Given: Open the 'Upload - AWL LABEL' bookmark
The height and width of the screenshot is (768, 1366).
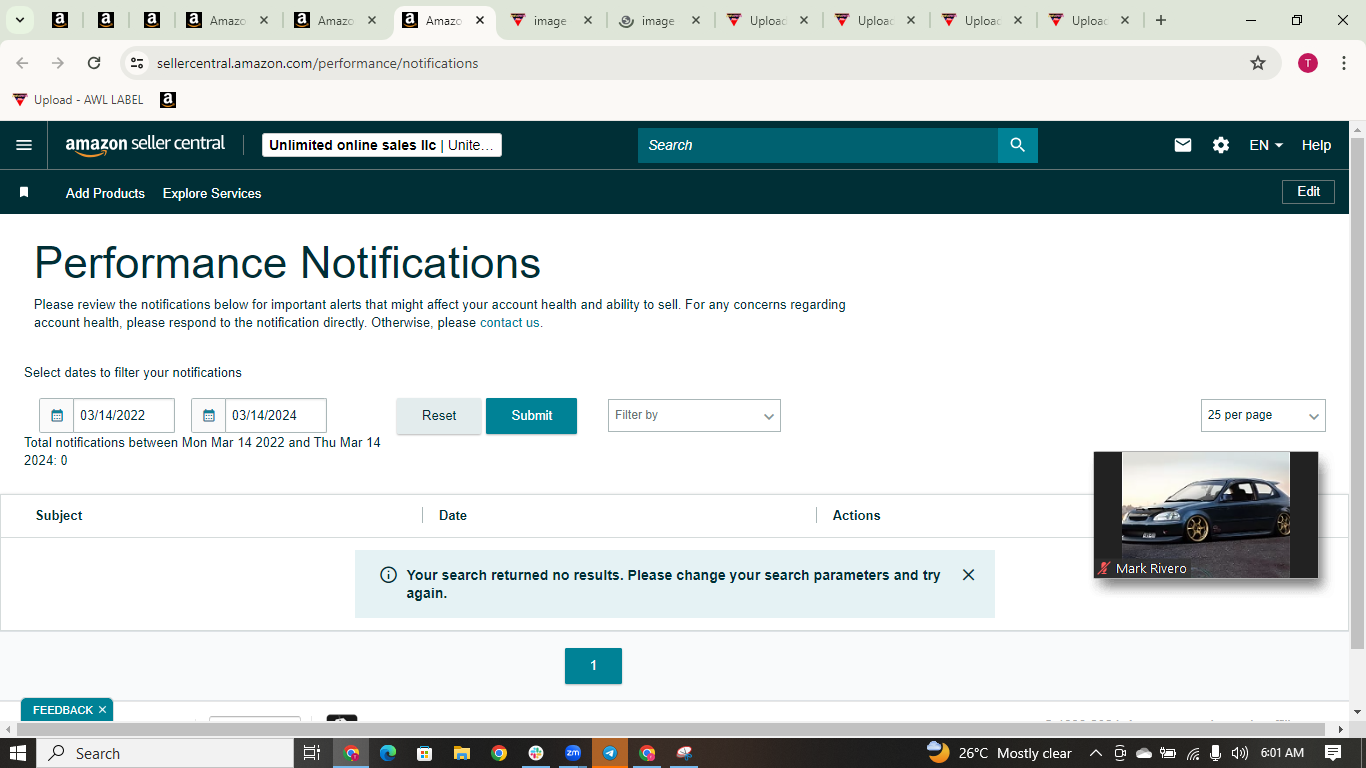Looking at the screenshot, I should (78, 100).
